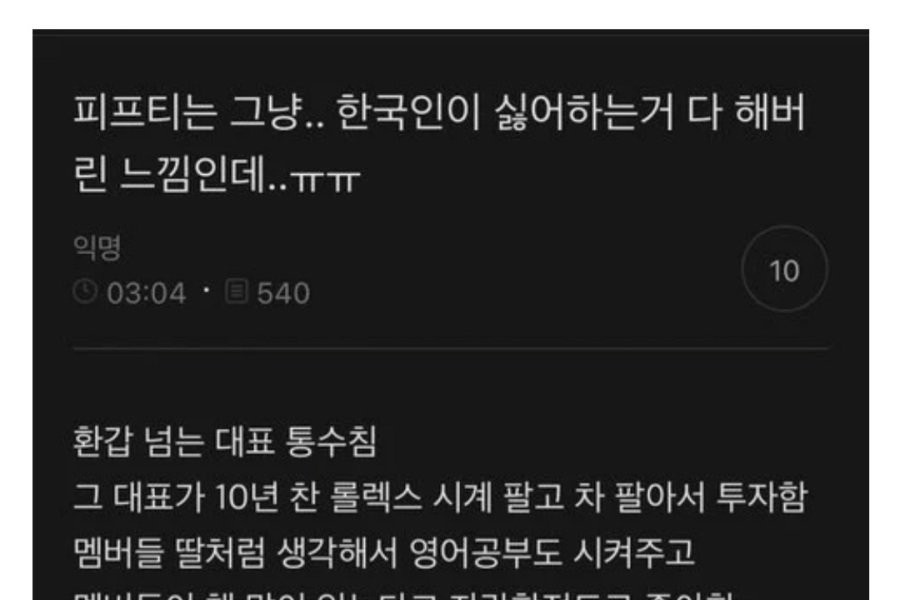Click the partially visible last body line
This screenshot has width=900, height=600.
tap(404, 595)
